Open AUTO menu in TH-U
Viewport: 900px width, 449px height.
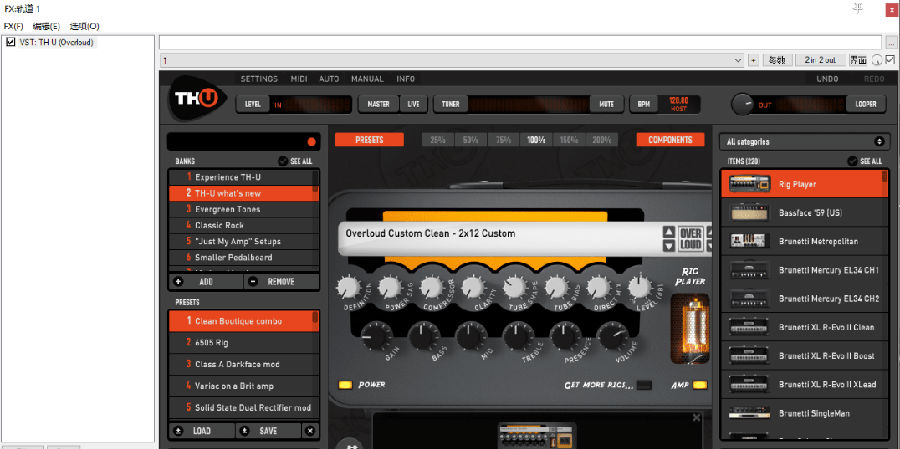[329, 79]
